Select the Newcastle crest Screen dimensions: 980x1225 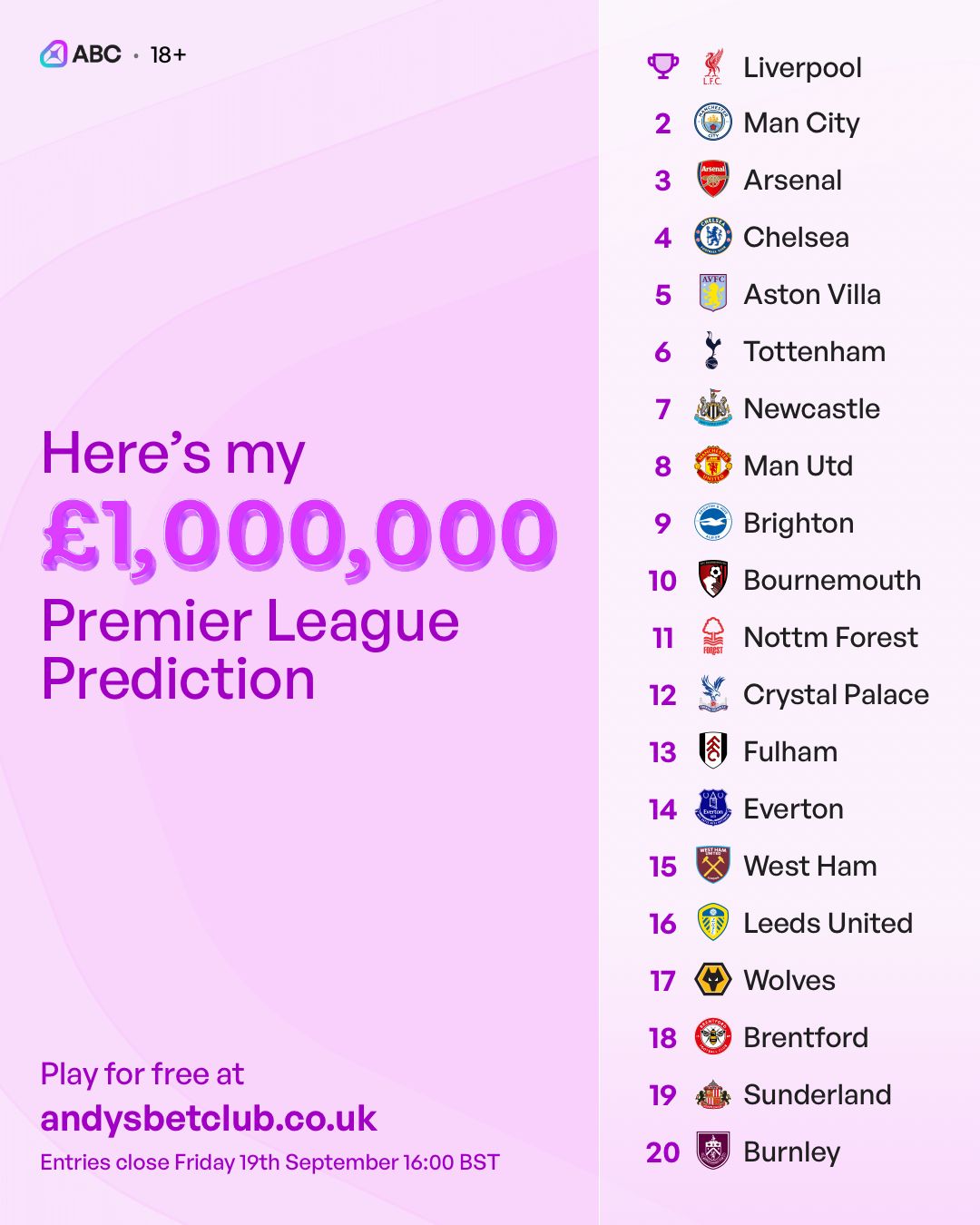coord(713,408)
